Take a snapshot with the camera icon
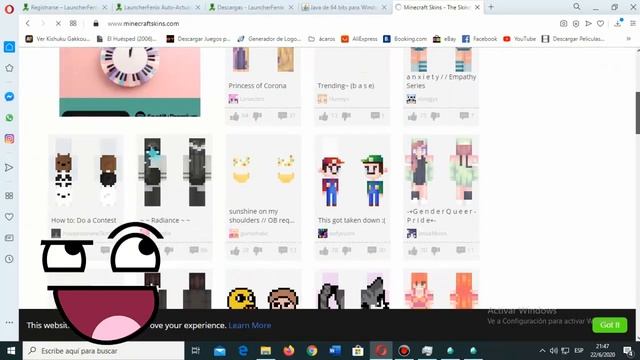The image size is (640, 360). tap(563, 24)
